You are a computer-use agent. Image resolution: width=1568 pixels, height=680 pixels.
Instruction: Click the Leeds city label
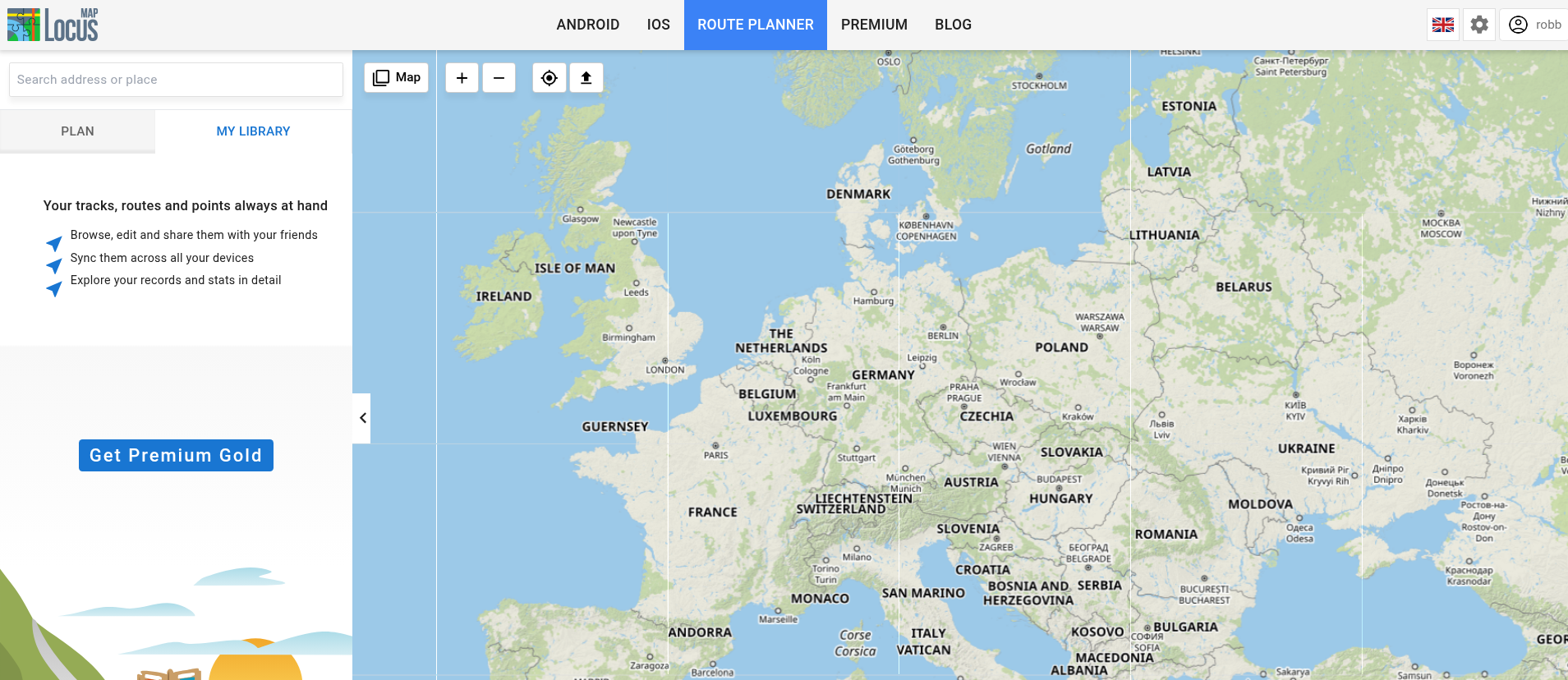636,292
